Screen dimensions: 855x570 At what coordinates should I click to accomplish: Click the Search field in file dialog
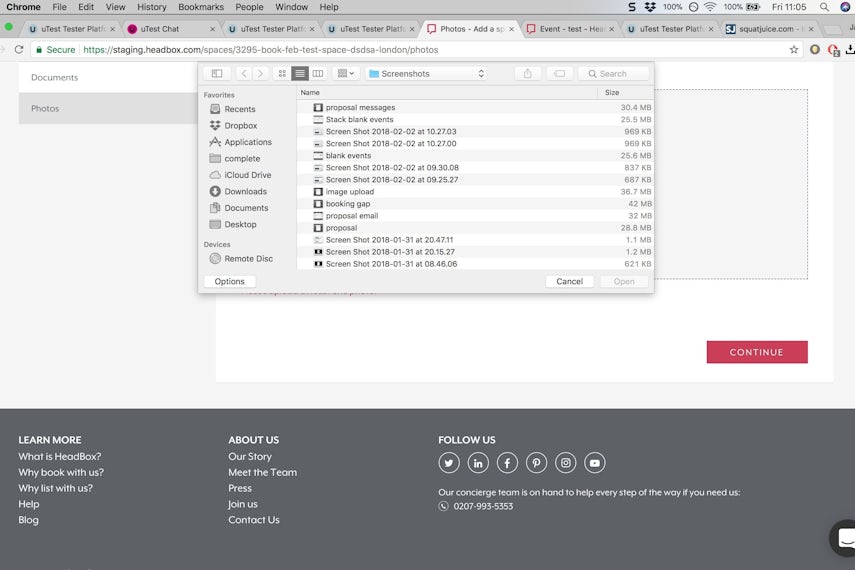pyautogui.click(x=614, y=73)
